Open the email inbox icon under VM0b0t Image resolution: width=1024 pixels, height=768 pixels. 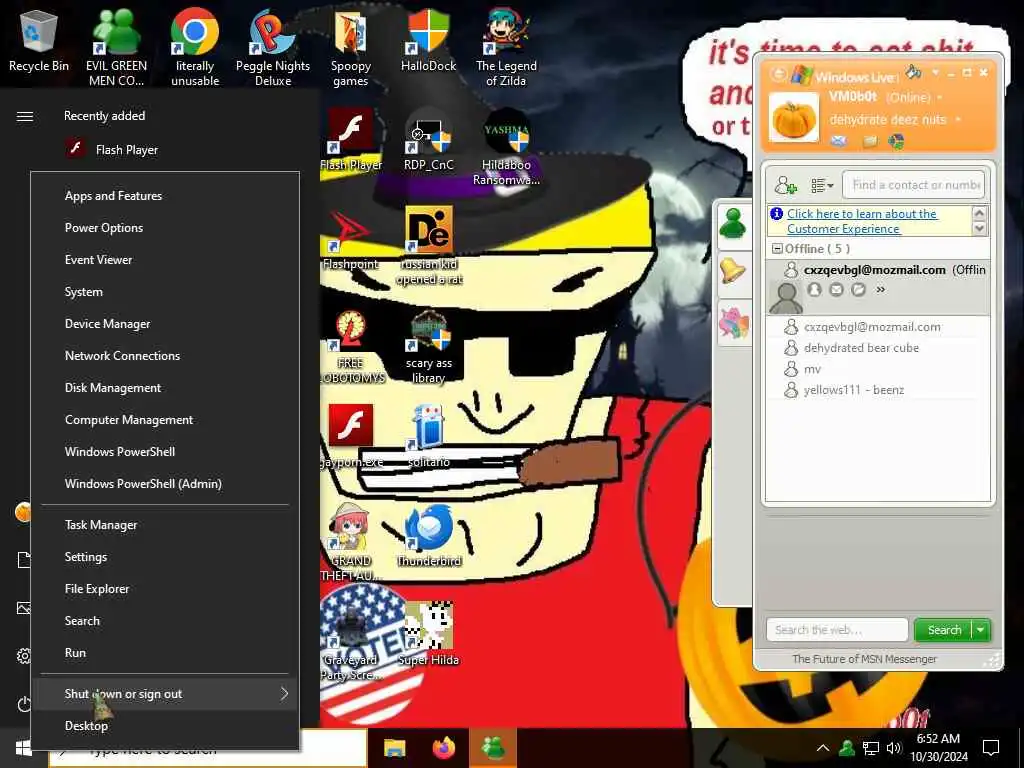(839, 140)
